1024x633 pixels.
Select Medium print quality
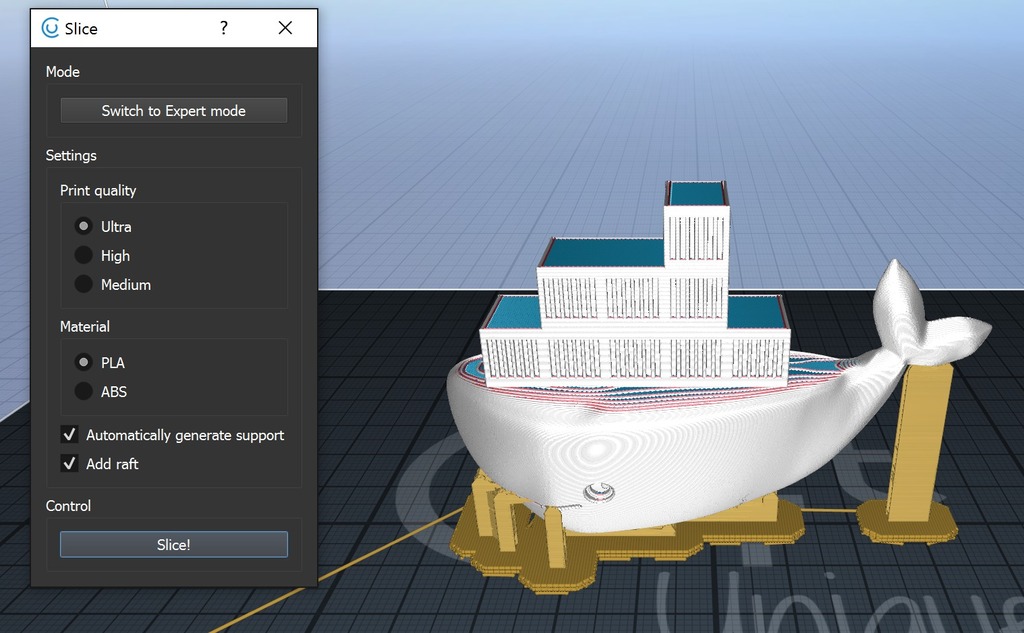coord(84,284)
